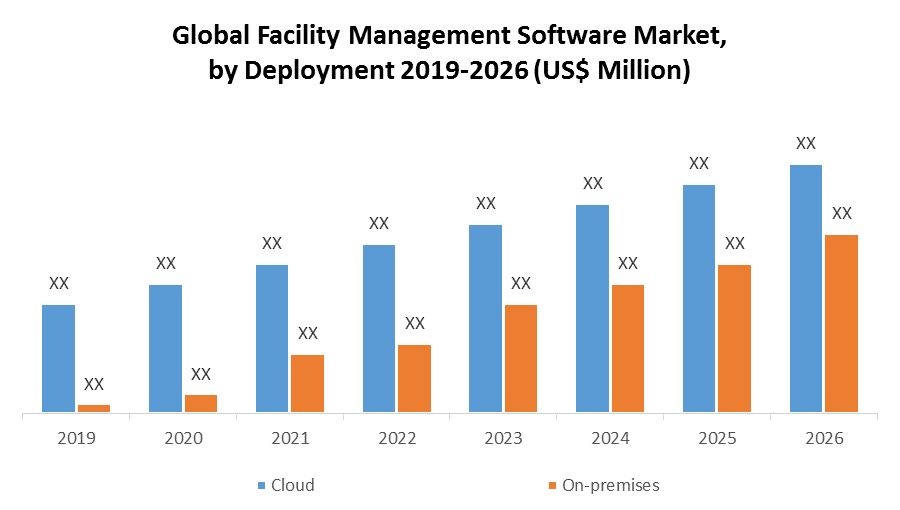Click the 2026 axis year label
This screenshot has width=900, height=510.
[824, 438]
